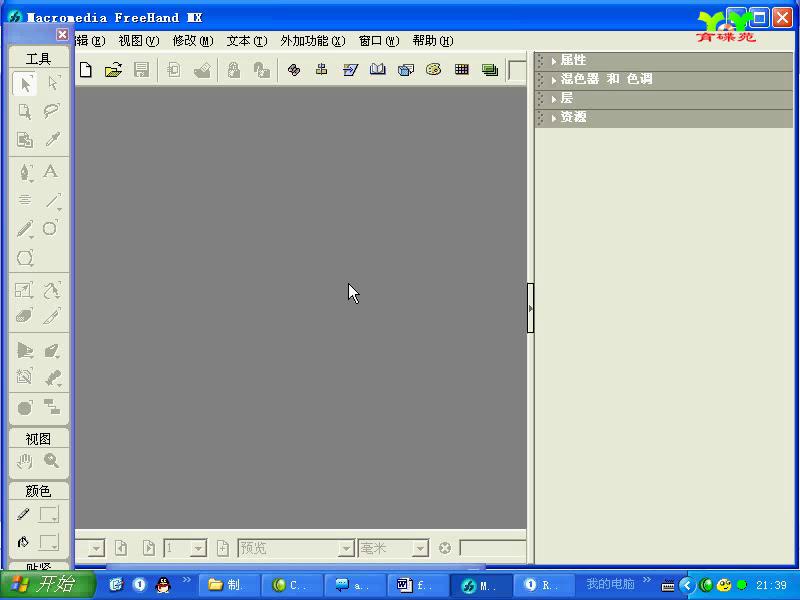The image size is (800, 600).
Task: Click the Print toolbar icon
Action: 202,70
